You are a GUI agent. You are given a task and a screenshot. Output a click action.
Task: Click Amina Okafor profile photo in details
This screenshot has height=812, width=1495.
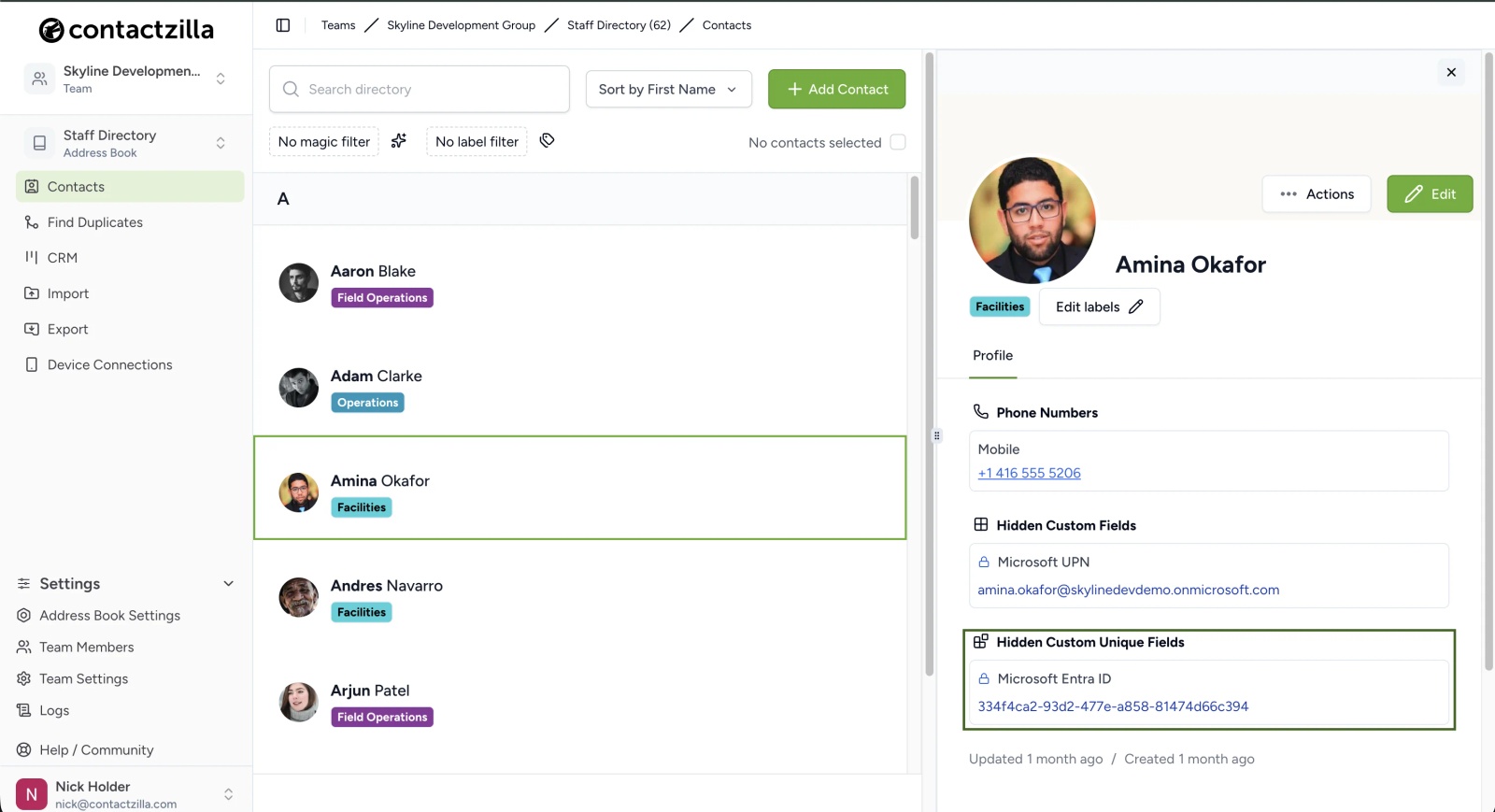(x=1032, y=221)
